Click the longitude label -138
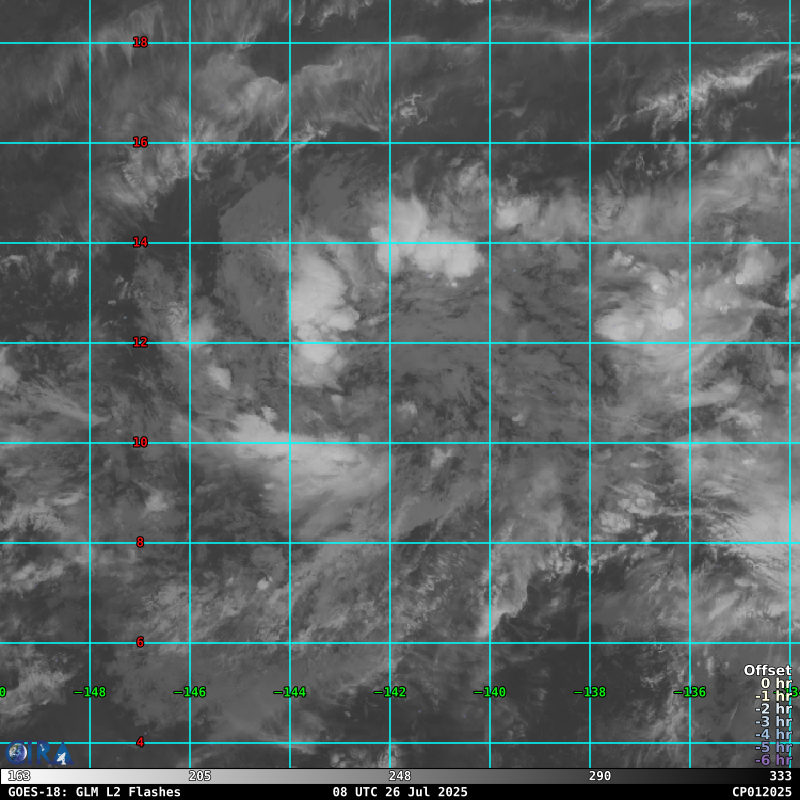Screen dimensions: 800x800 (590, 692)
